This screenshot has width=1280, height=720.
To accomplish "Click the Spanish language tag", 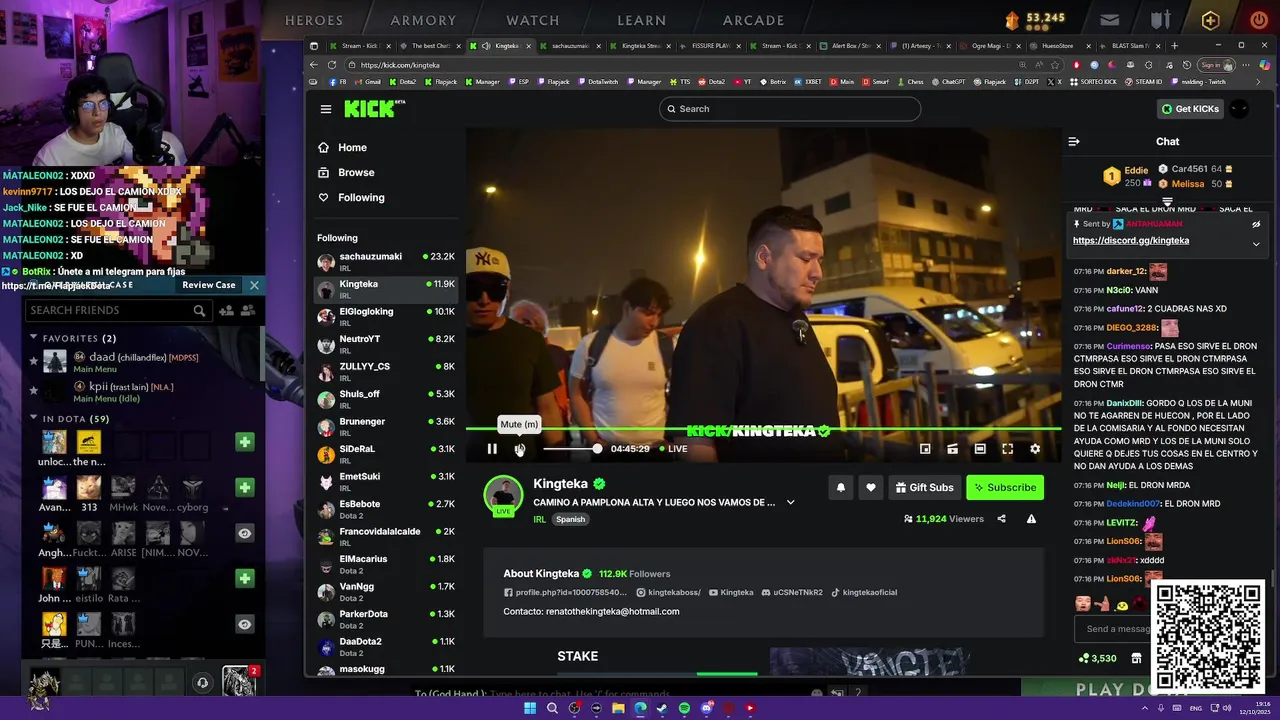I will 571,519.
